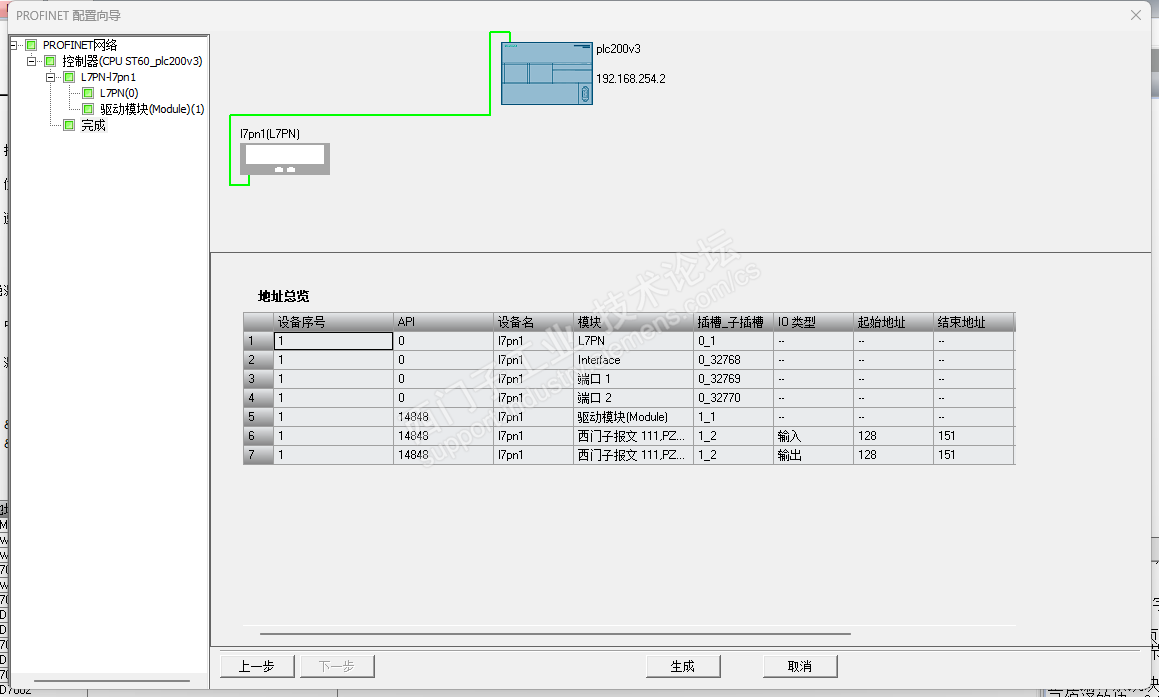
Task: Click the green icon beside 完成
Action: click(69, 125)
